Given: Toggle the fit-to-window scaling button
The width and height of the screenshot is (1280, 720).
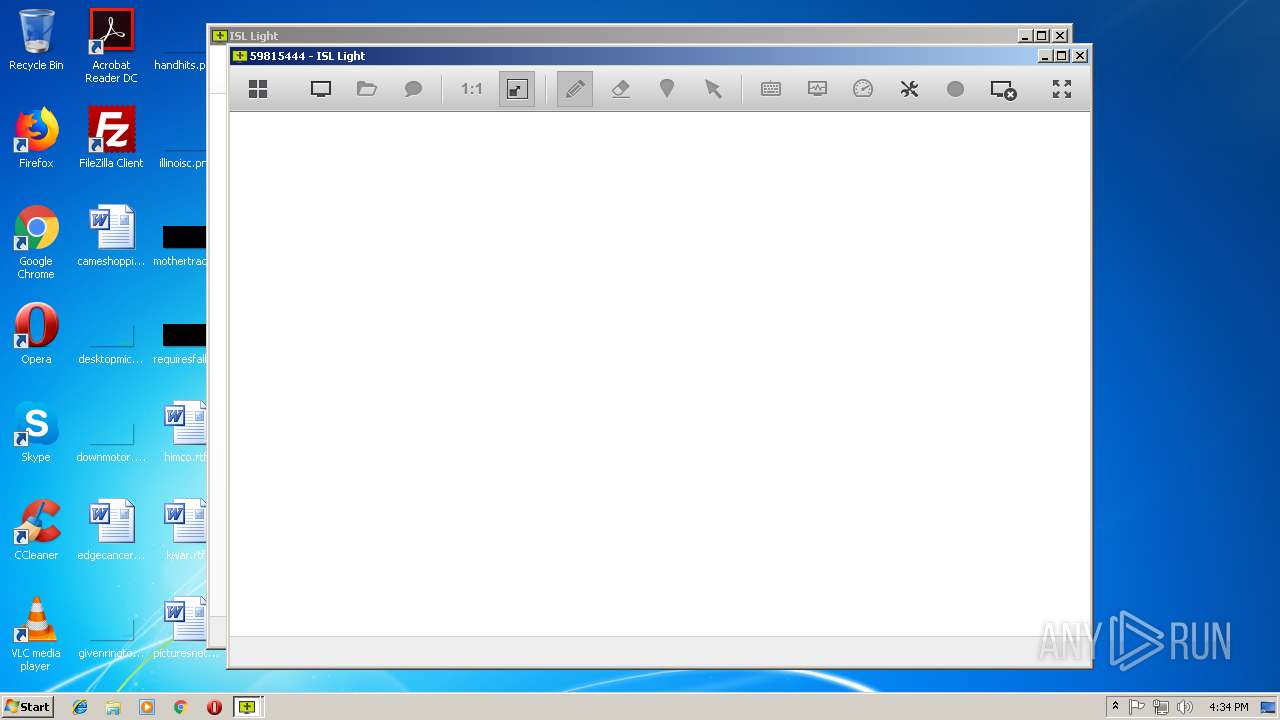Looking at the screenshot, I should tap(517, 89).
